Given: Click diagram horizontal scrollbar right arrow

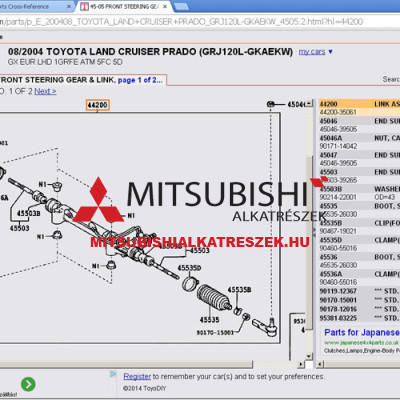Looking at the screenshot, I should pyautogui.click(x=301, y=364).
